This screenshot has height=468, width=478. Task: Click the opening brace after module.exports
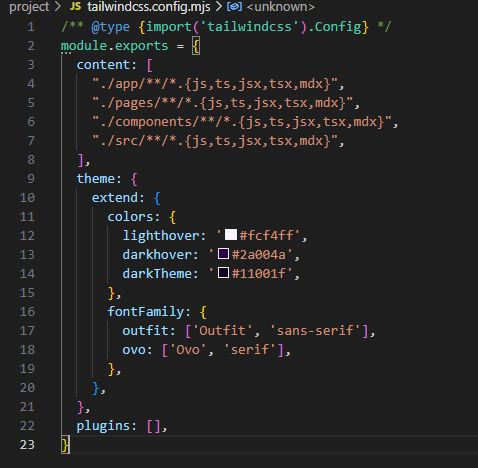[x=196, y=46]
